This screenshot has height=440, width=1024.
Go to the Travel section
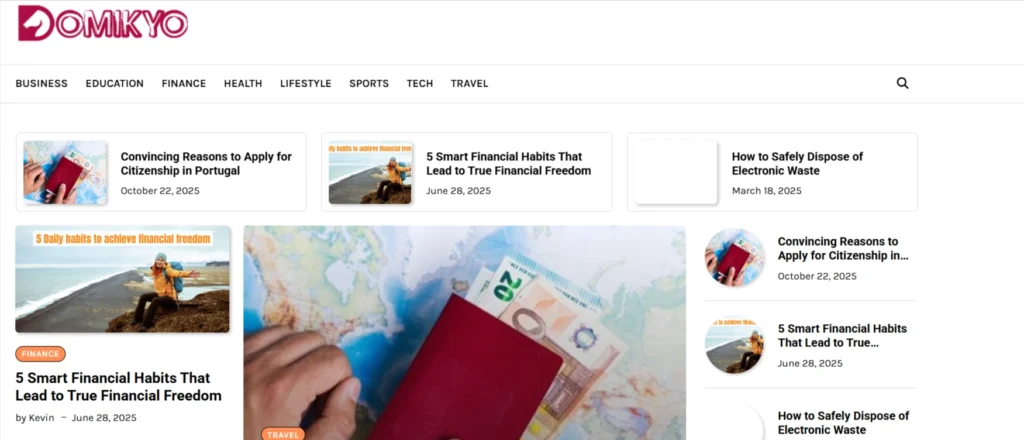(x=470, y=84)
